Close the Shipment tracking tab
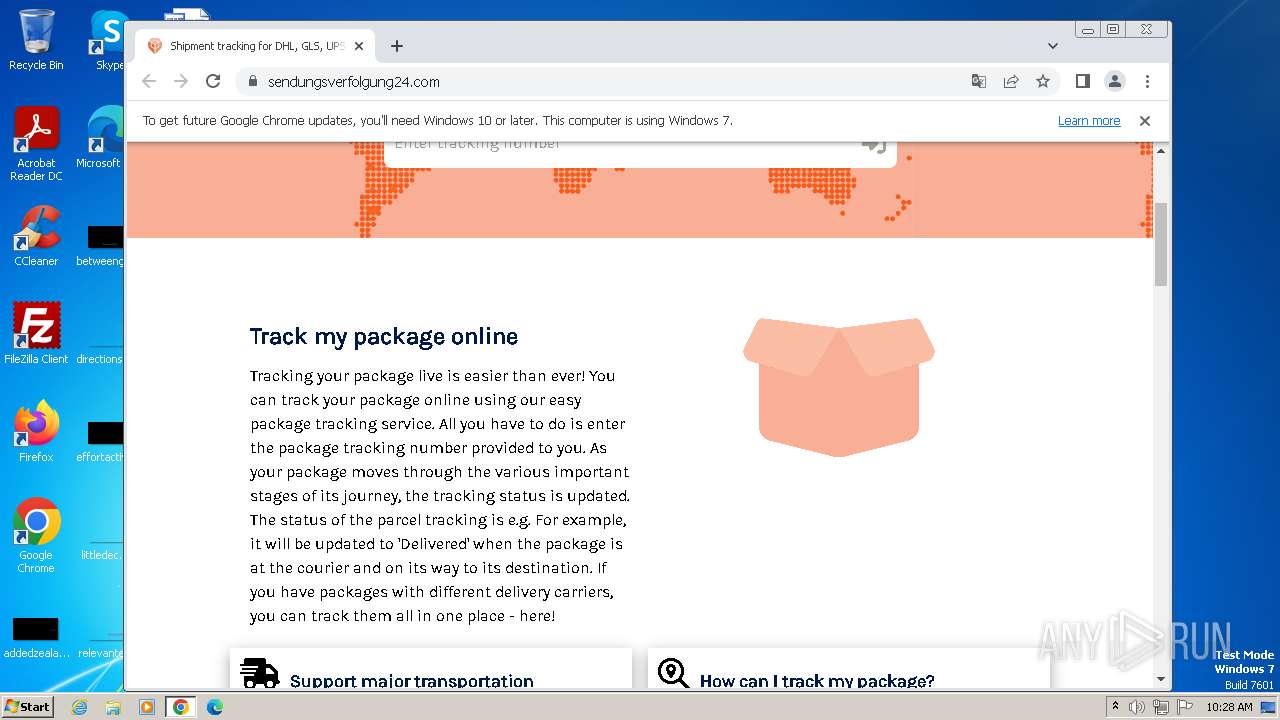1280x720 pixels. [359, 46]
